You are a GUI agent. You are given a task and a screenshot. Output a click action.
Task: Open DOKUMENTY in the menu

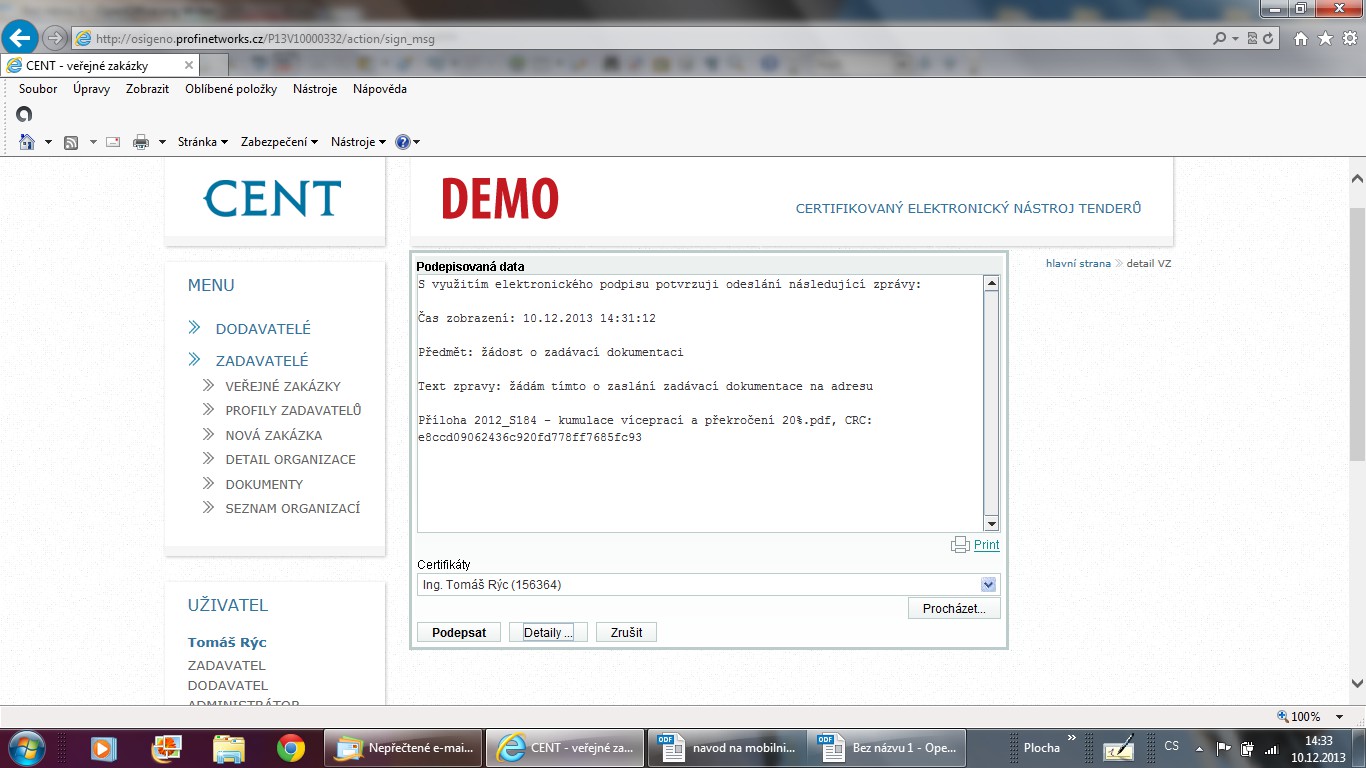click(x=264, y=484)
